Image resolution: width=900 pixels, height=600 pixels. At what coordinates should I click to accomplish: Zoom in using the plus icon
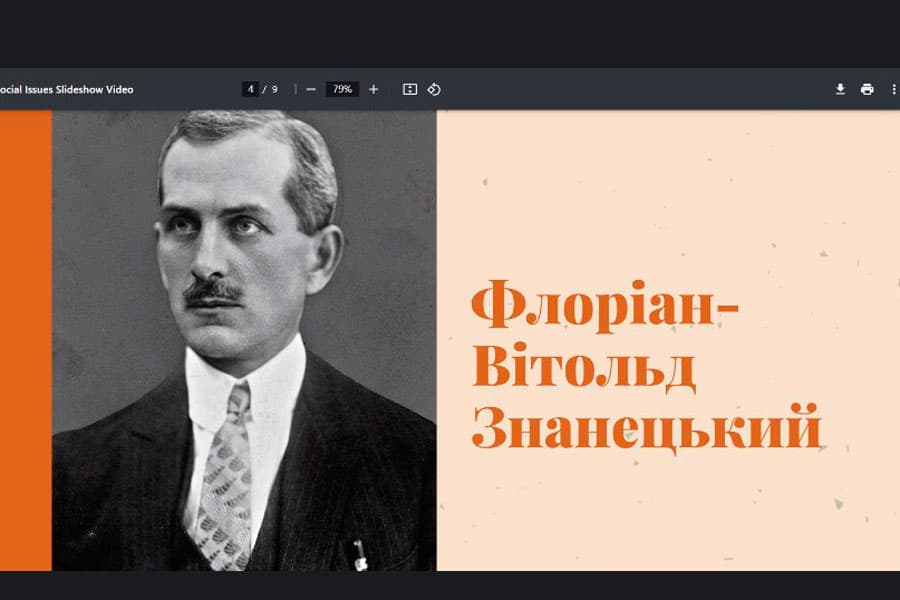tap(373, 88)
